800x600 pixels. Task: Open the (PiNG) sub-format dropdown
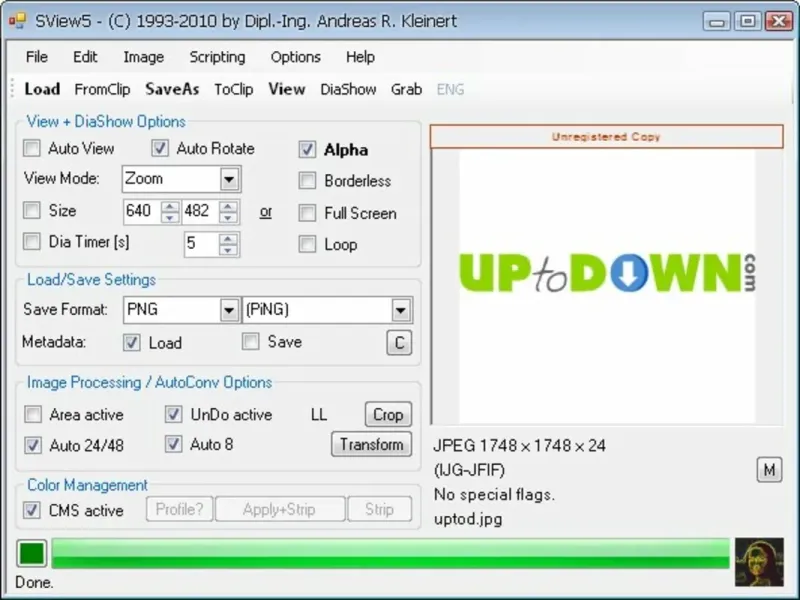[401, 310]
